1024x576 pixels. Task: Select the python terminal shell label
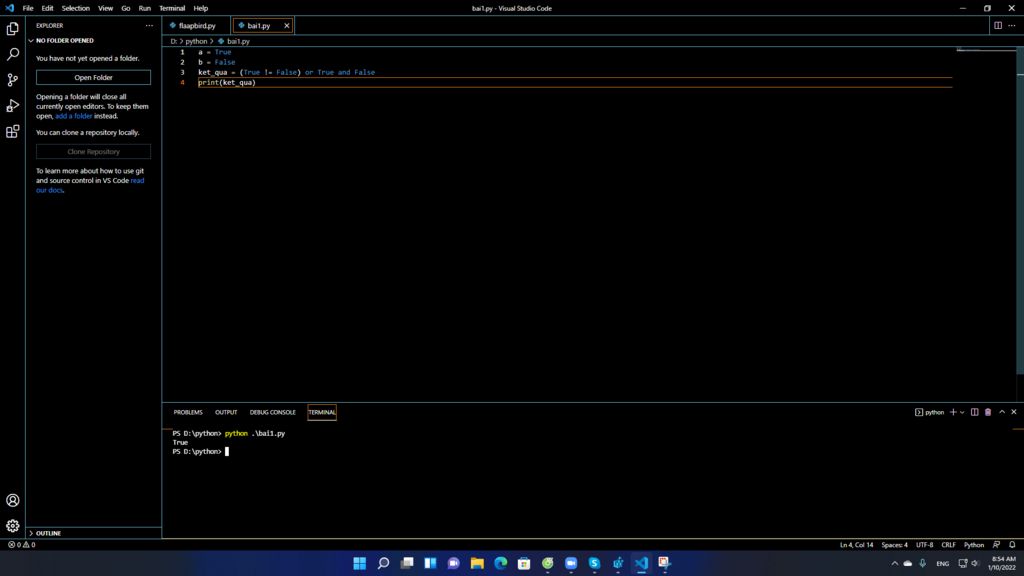click(x=930, y=412)
